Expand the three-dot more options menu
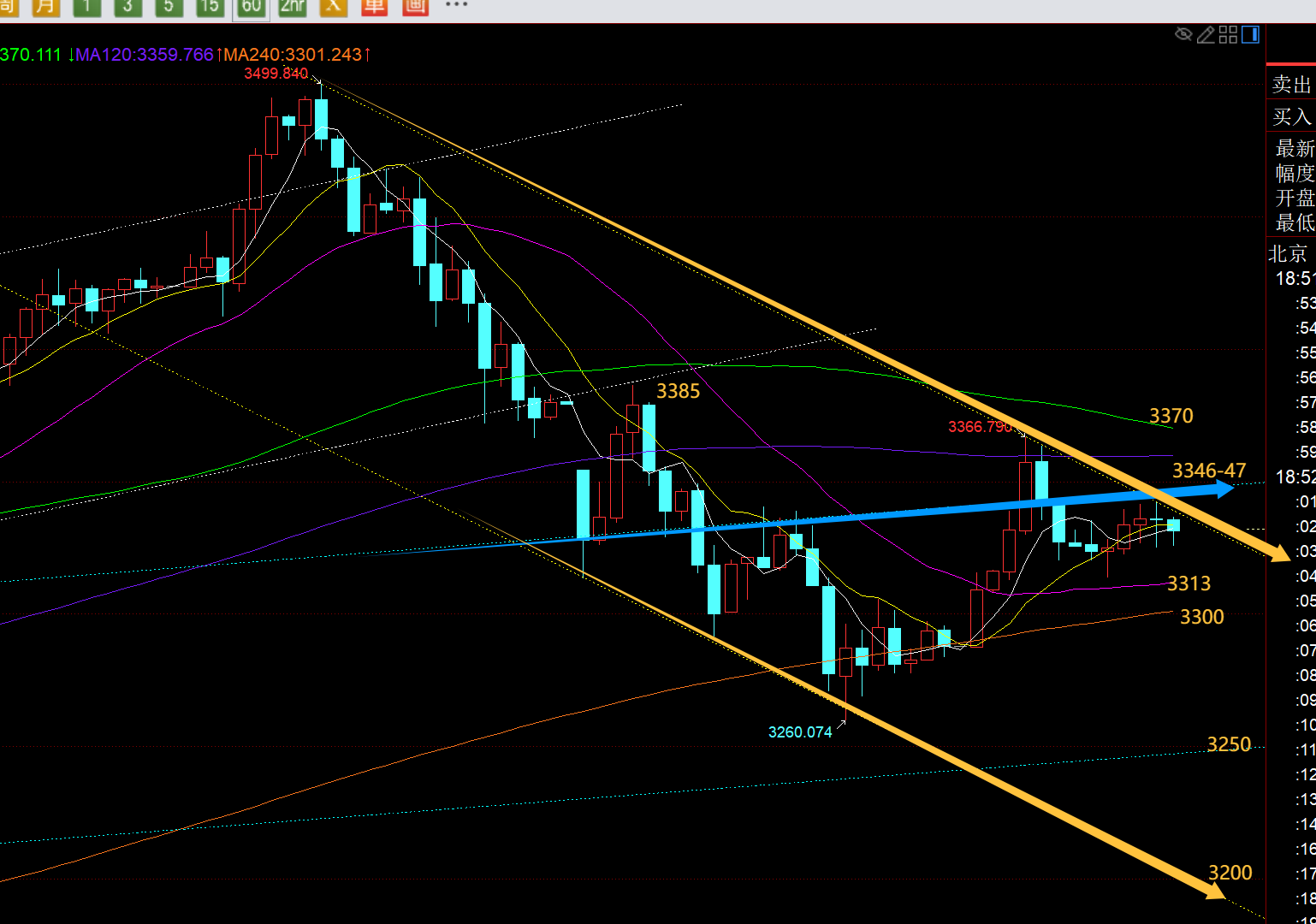The image size is (1316, 924). (457, 5)
